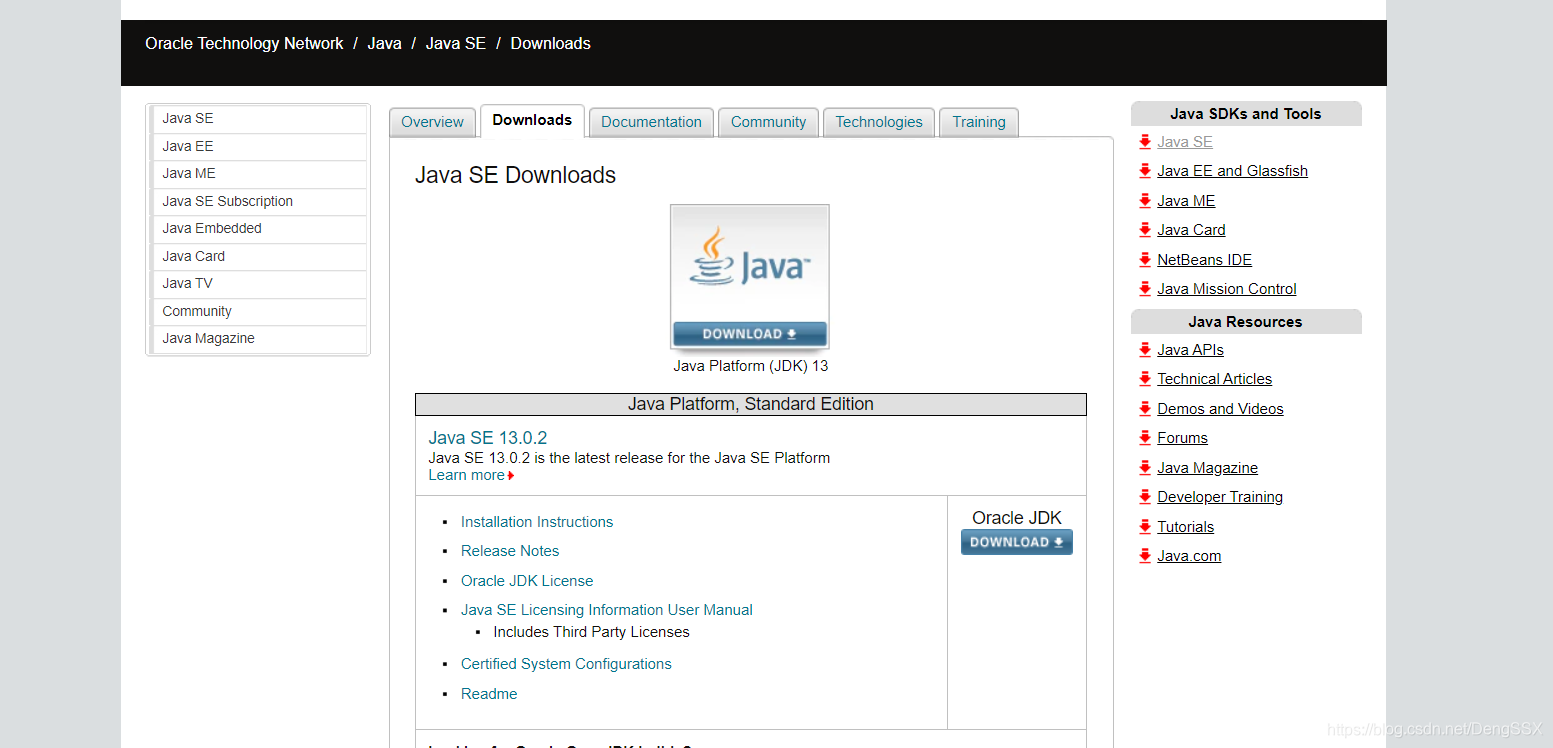Click the Java SE breadcrumb link
1553x748 pixels.
456,44
